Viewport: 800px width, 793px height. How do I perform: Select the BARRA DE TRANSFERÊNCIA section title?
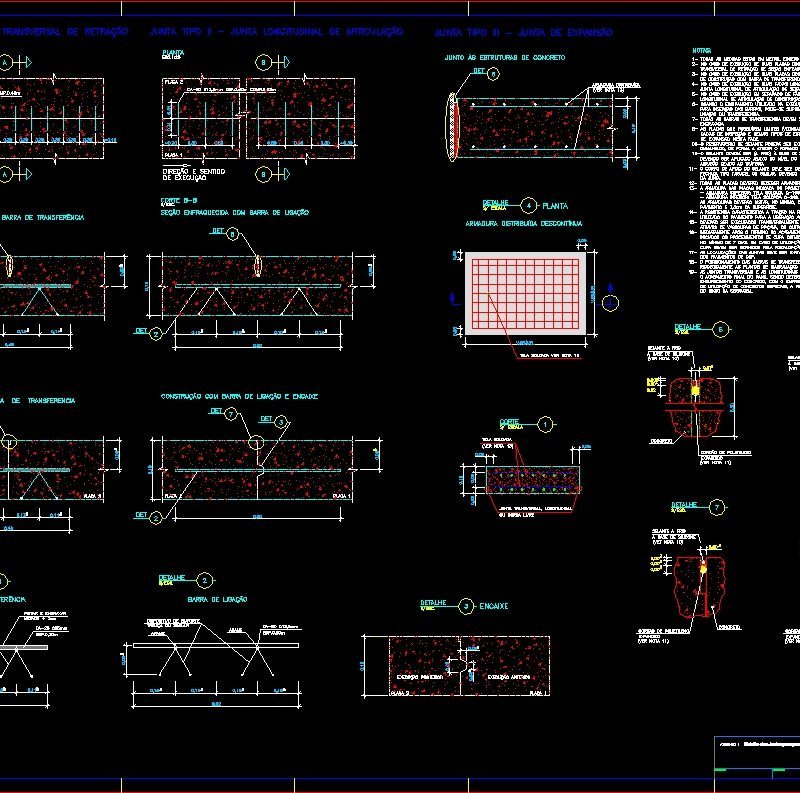[x=42, y=216]
